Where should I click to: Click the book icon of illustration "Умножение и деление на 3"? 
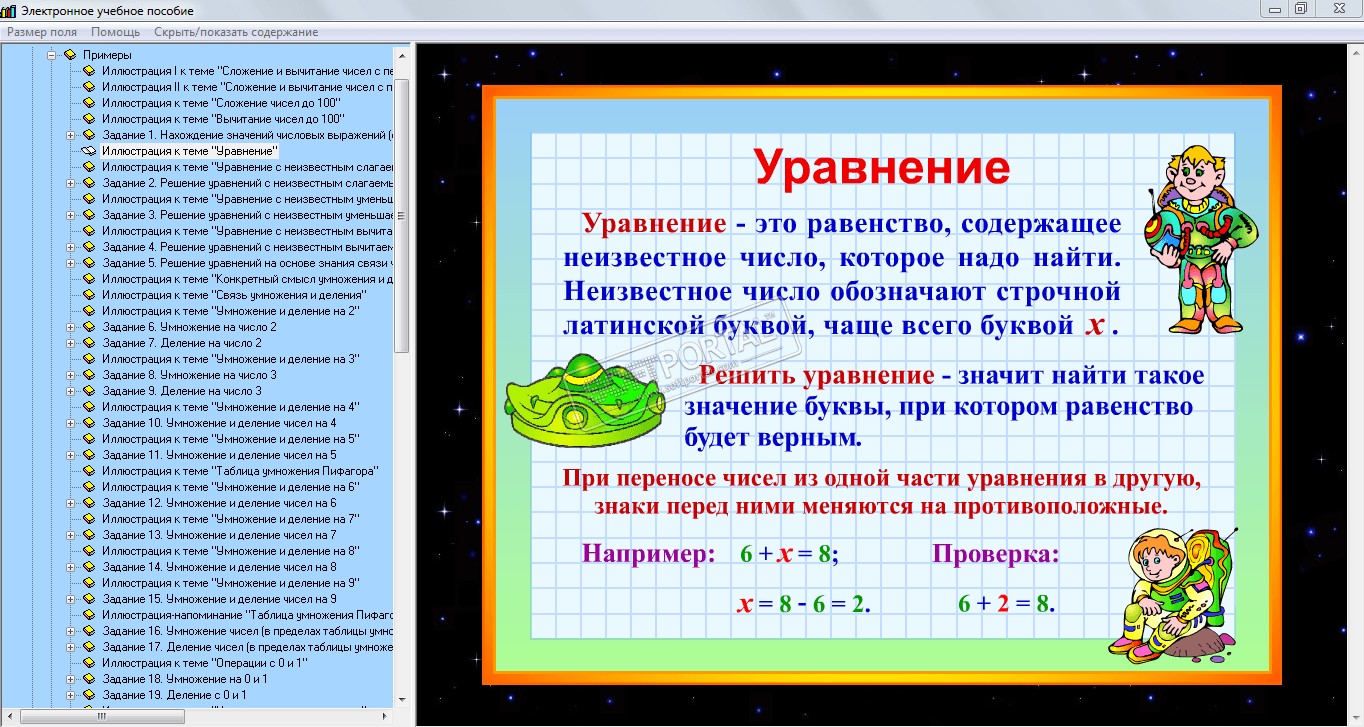pos(88,359)
